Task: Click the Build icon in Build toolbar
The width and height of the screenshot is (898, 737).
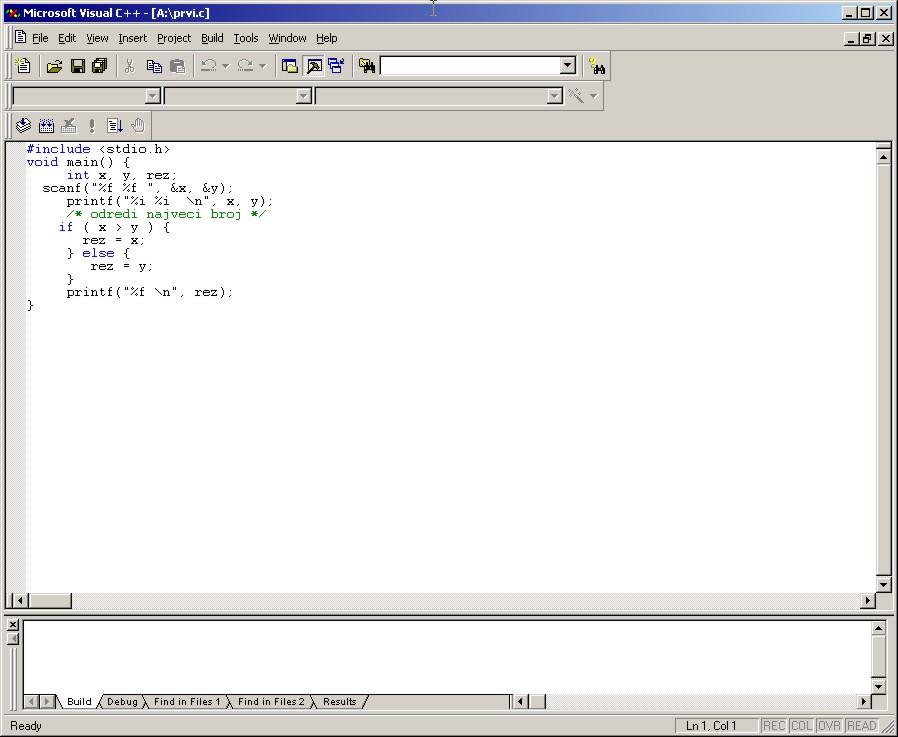Action: pos(46,125)
